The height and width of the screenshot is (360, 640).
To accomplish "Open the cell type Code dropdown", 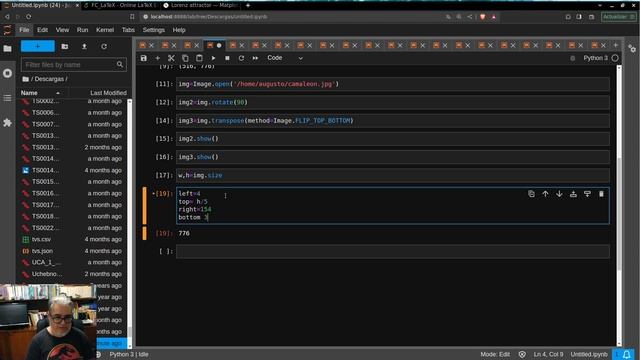I will 285,58.
